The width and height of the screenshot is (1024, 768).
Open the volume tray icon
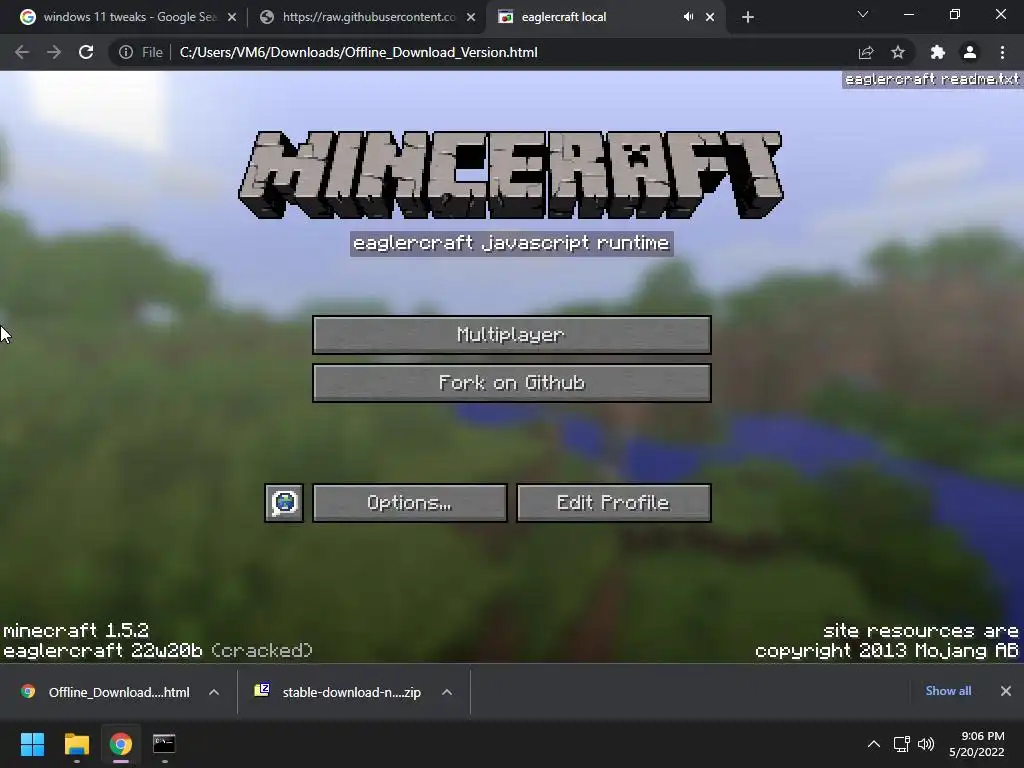pos(925,744)
